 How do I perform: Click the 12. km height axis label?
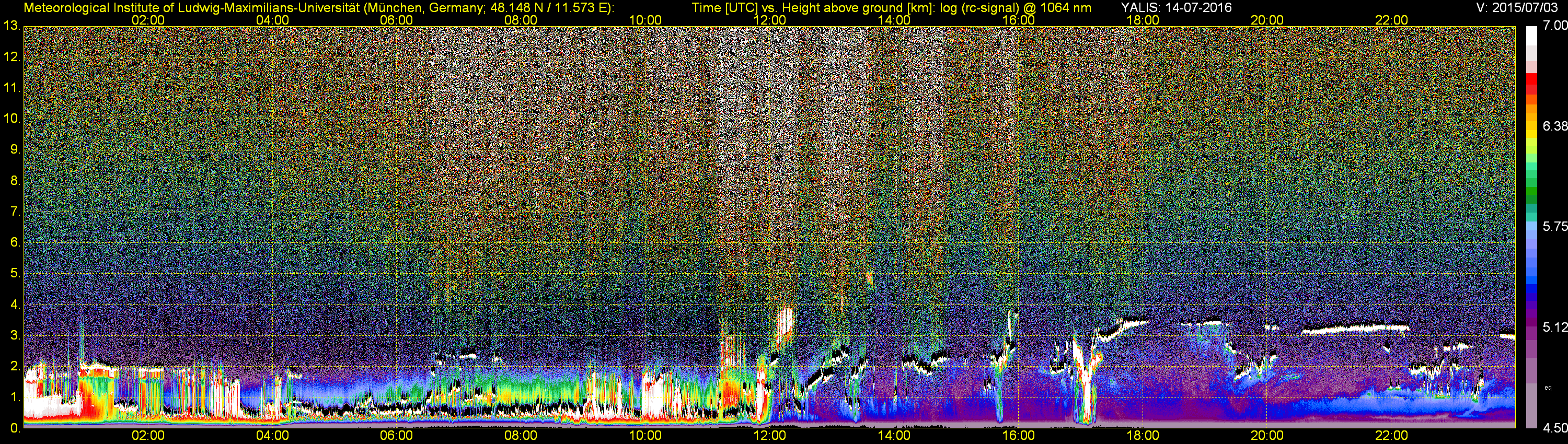pos(11,57)
